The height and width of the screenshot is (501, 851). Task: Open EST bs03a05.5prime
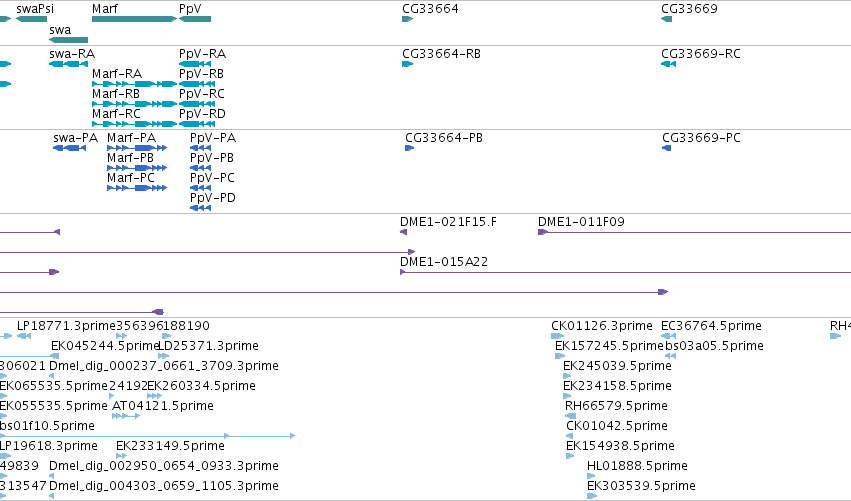[714, 346]
